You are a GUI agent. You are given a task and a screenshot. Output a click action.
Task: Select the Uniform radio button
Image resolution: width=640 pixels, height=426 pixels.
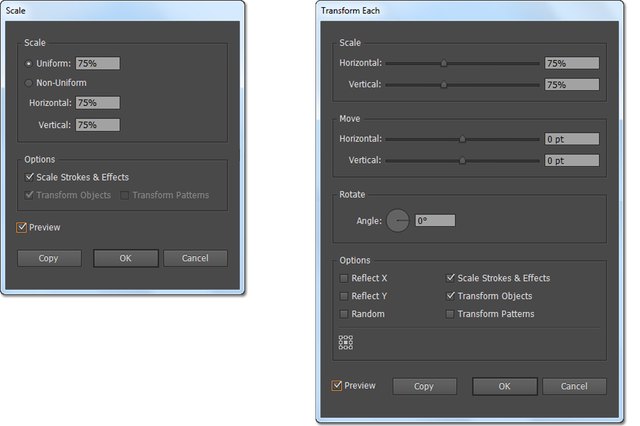click(29, 64)
